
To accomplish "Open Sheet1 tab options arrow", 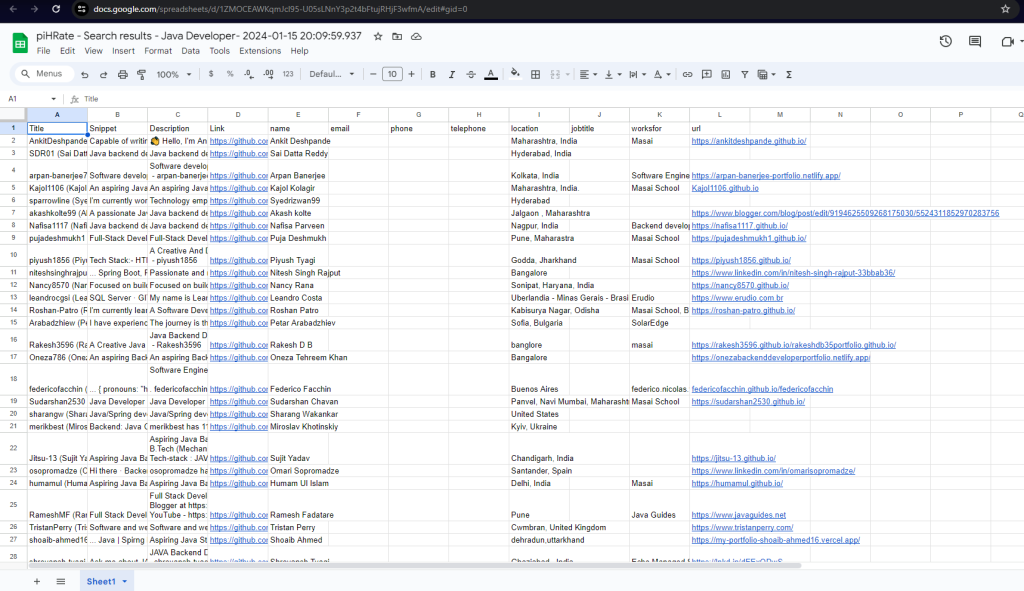I will click(124, 581).
